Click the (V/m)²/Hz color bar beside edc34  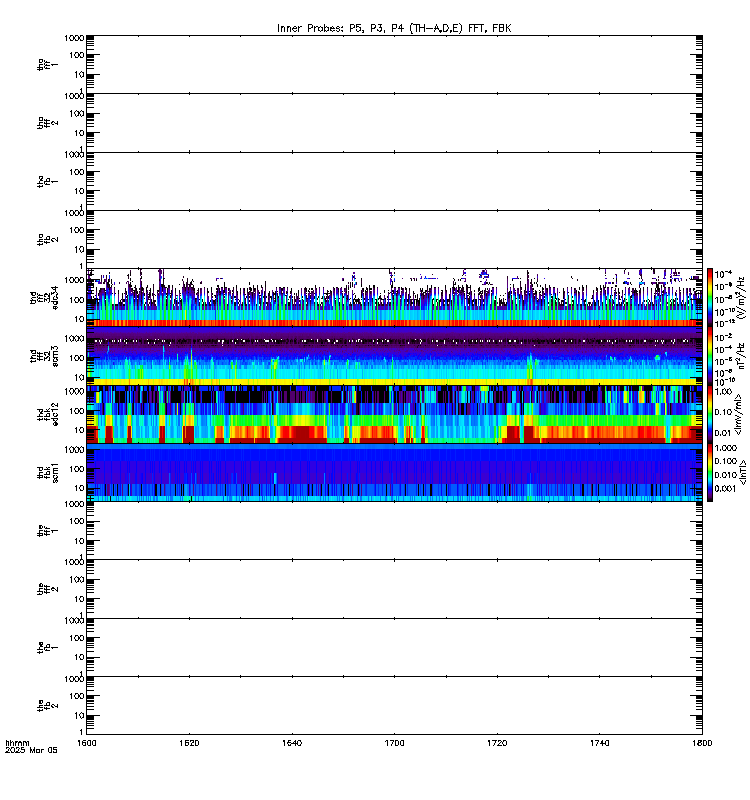(710, 297)
